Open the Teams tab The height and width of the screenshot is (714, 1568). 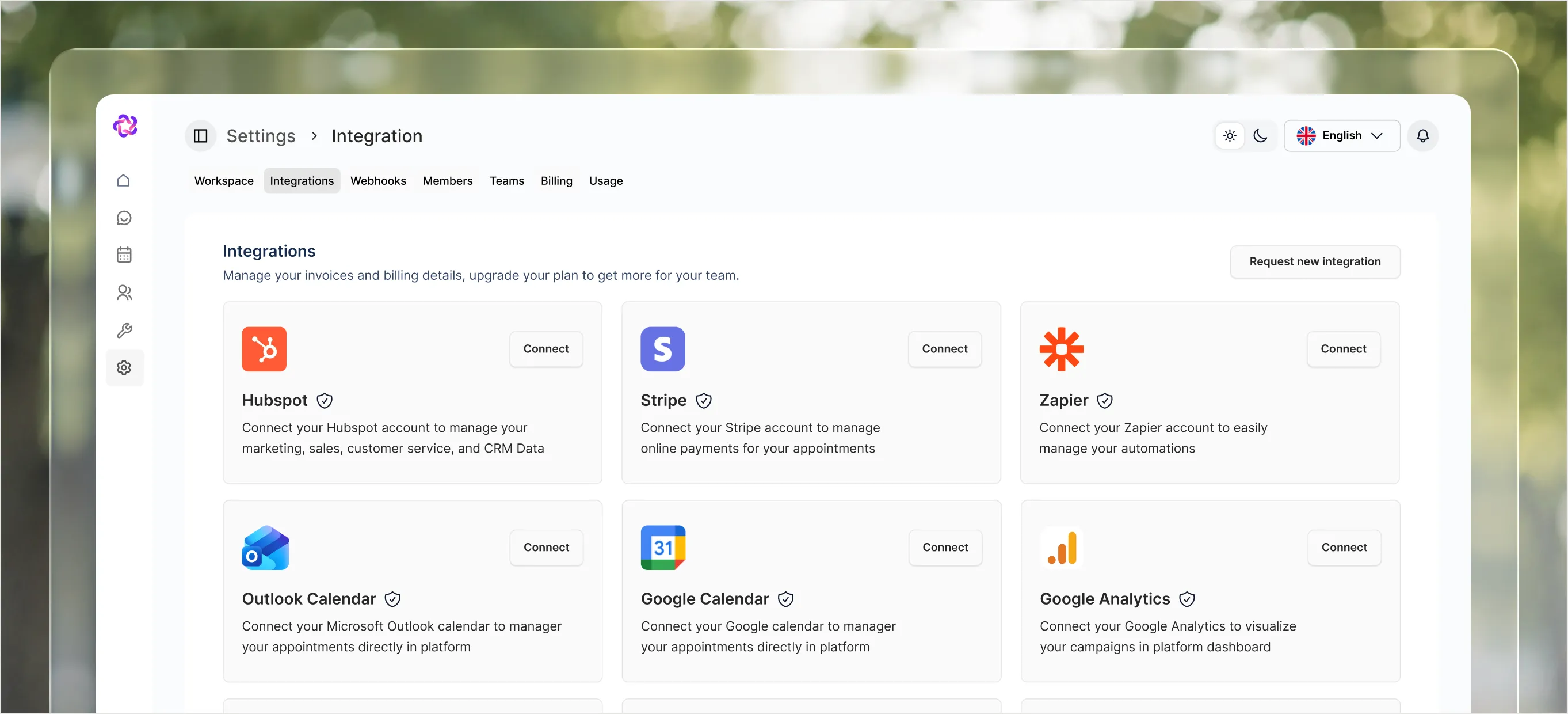click(506, 181)
